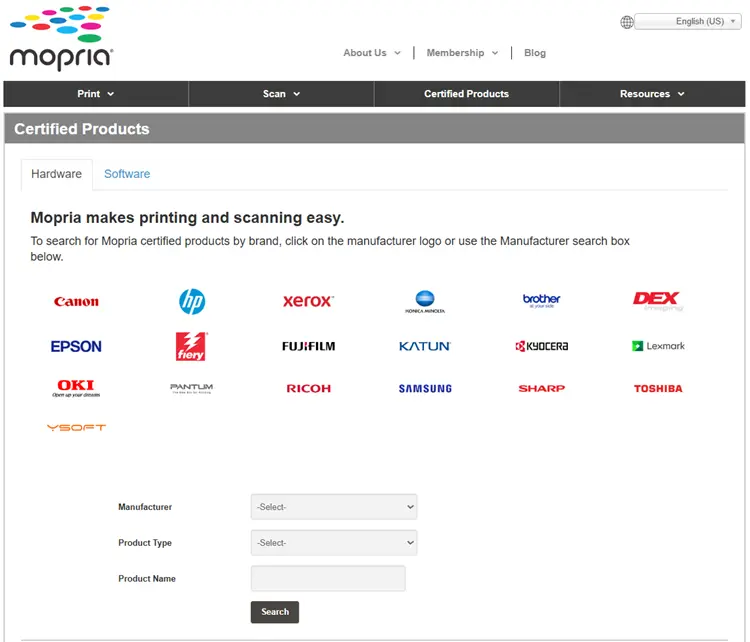The height and width of the screenshot is (642, 750).
Task: Open the Blog link
Action: pyautogui.click(x=535, y=53)
